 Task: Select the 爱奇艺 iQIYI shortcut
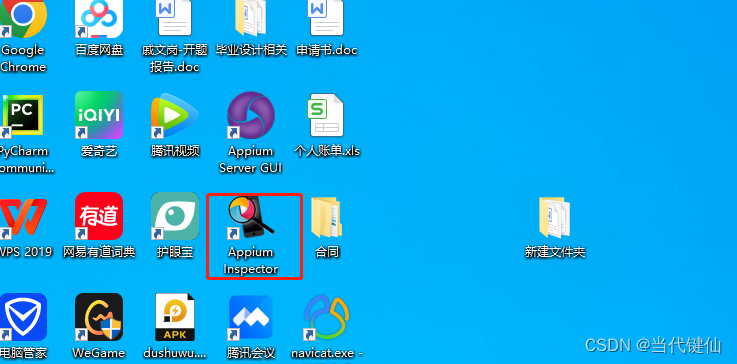coord(99,115)
